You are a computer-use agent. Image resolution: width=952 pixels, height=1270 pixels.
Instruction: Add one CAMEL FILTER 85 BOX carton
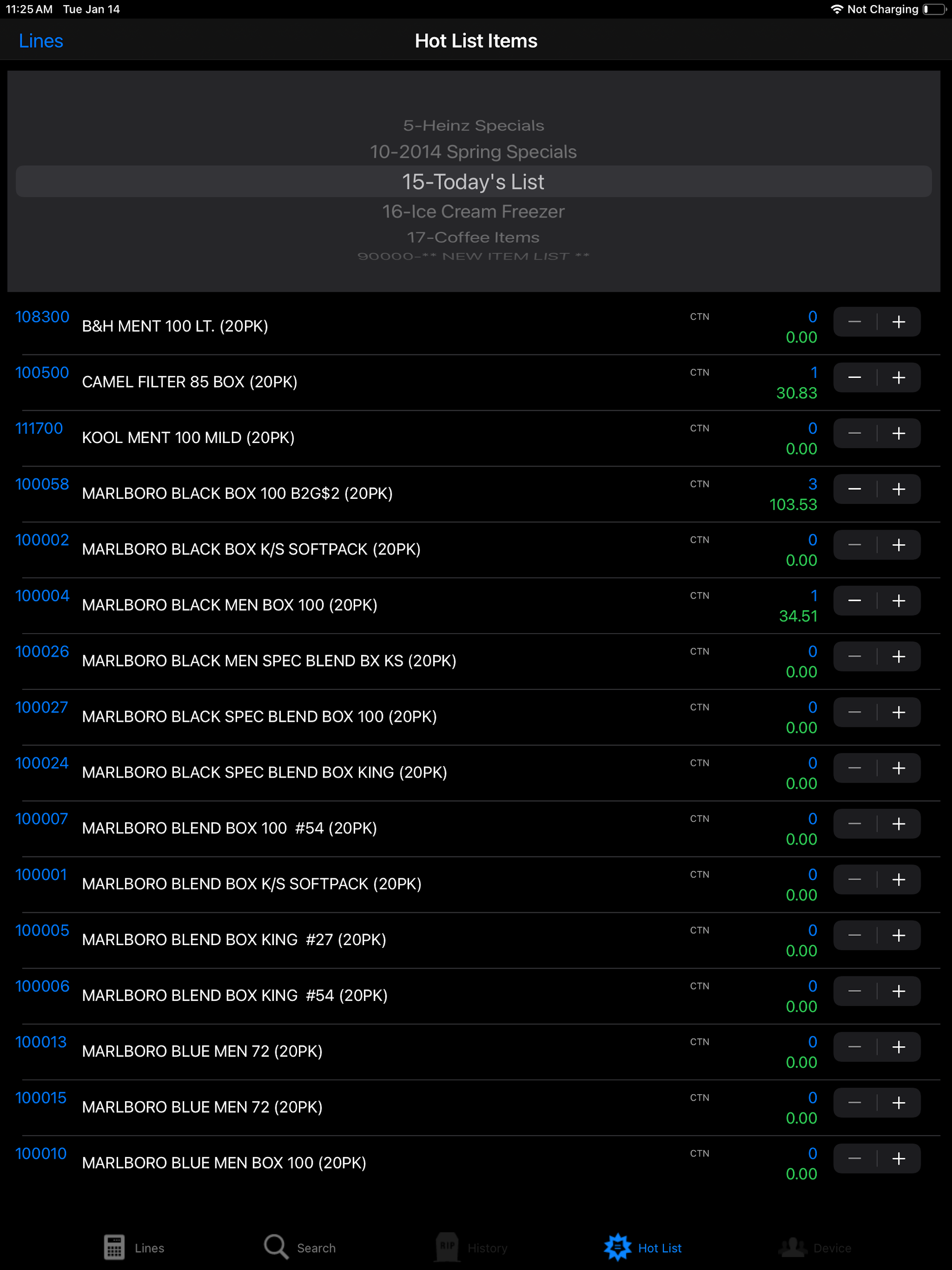pyautogui.click(x=898, y=378)
